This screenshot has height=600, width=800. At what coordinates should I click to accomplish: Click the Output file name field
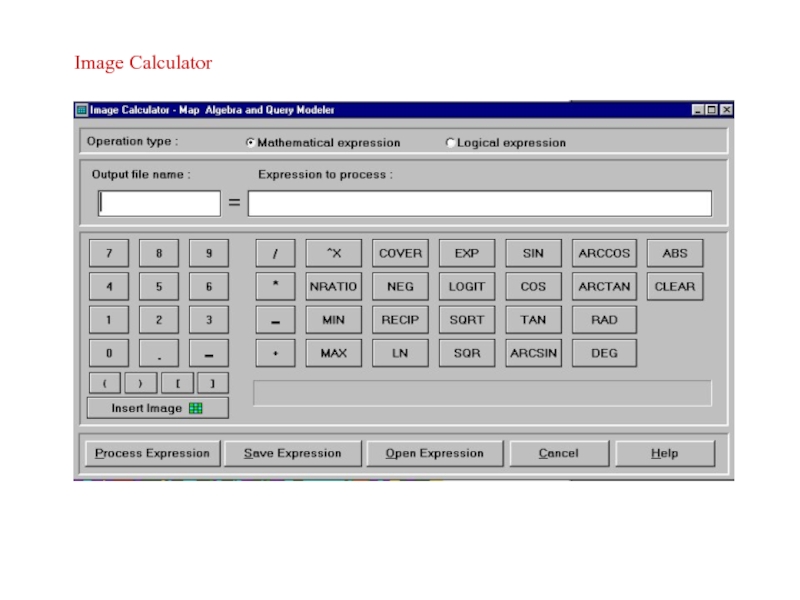pos(159,204)
